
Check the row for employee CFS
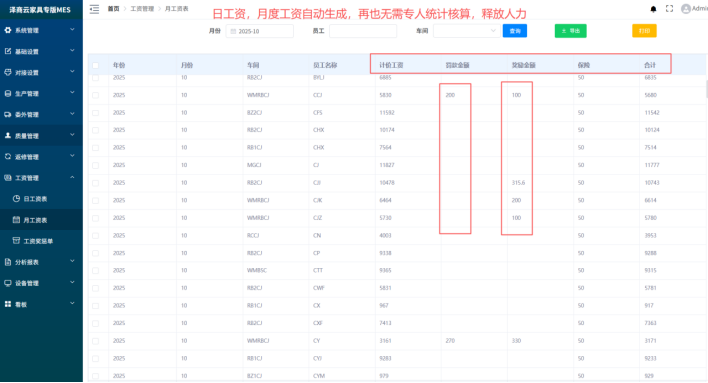pyautogui.click(x=95, y=112)
